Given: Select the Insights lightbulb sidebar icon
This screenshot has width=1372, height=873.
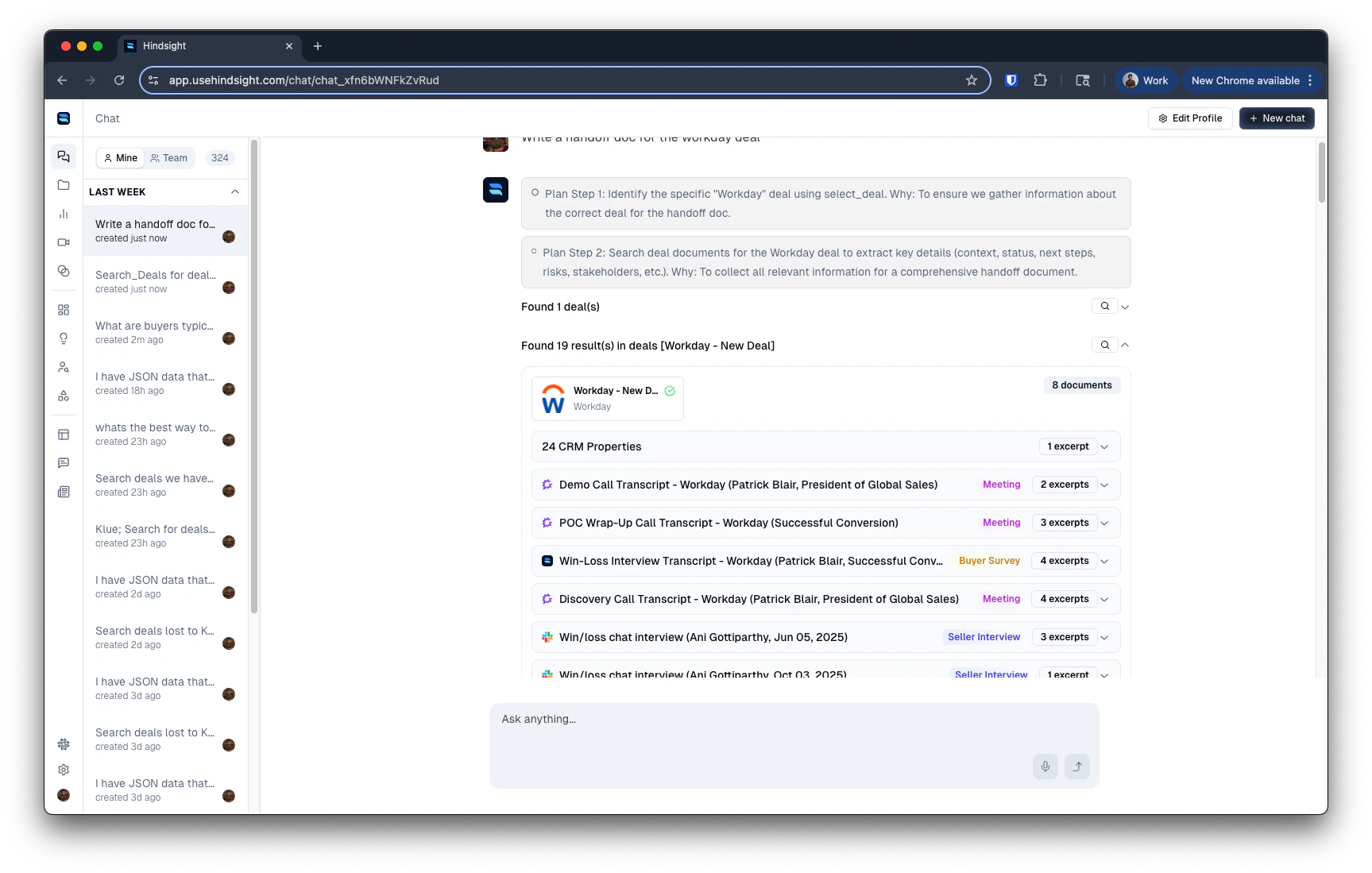Looking at the screenshot, I should coord(64,338).
